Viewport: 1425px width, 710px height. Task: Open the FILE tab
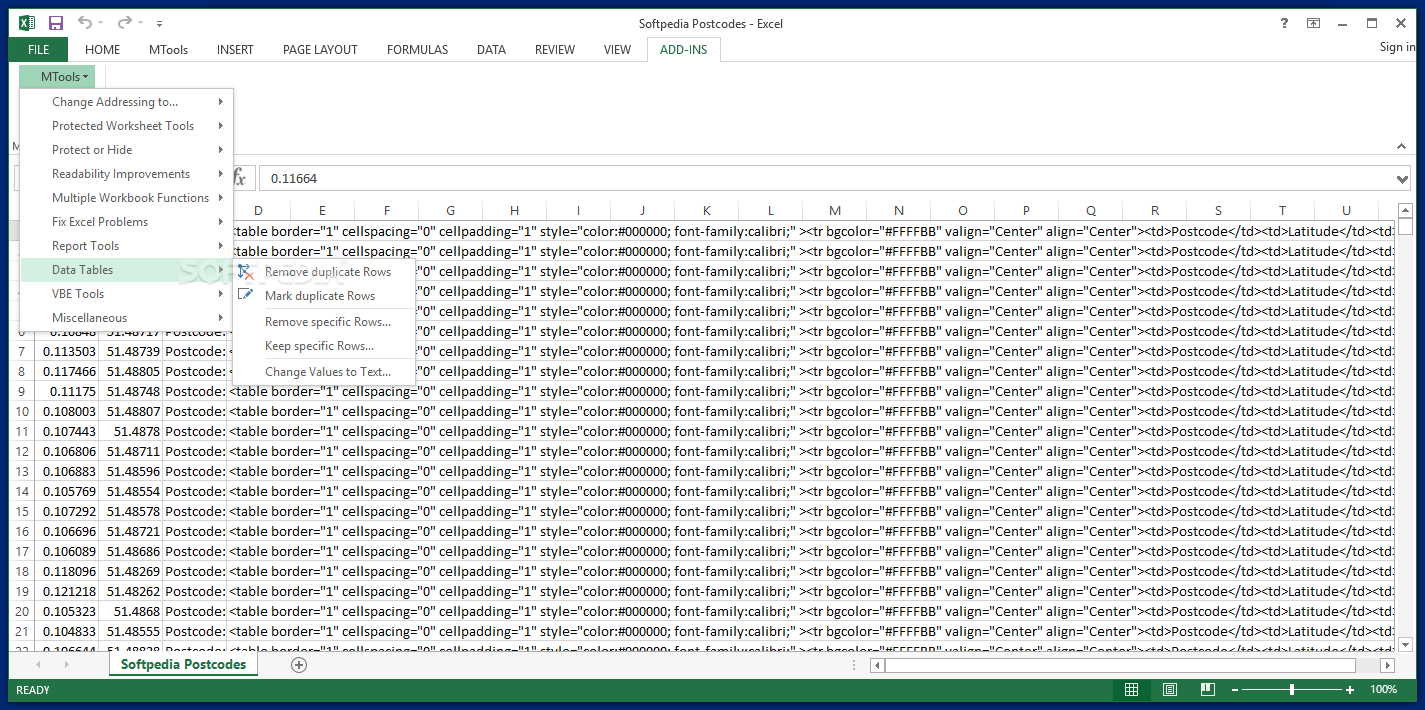pyautogui.click(x=39, y=50)
